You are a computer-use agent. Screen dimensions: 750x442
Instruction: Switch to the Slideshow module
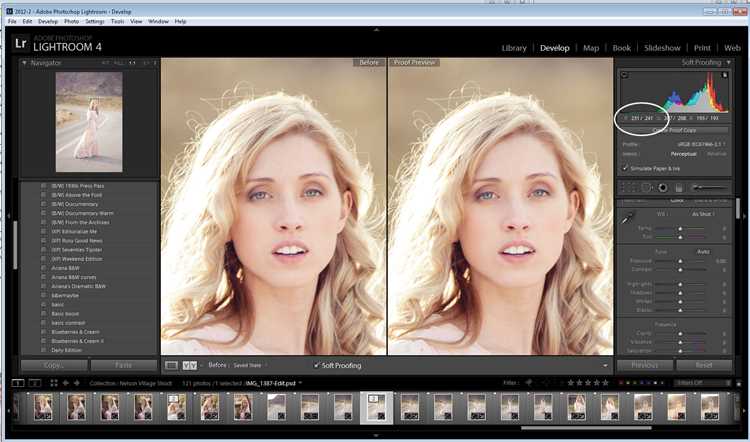coord(662,48)
